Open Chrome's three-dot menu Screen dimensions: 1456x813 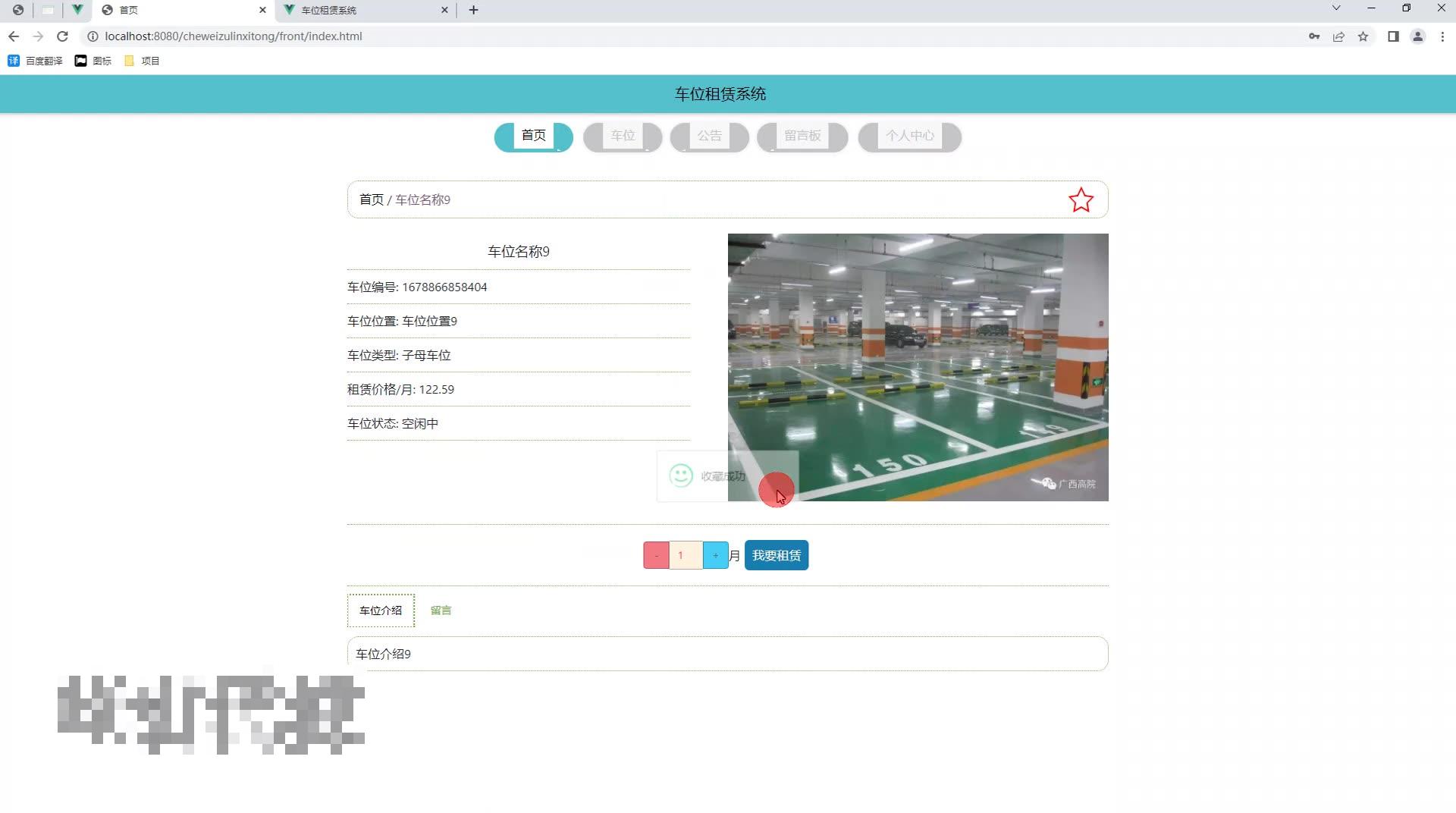tap(1443, 36)
